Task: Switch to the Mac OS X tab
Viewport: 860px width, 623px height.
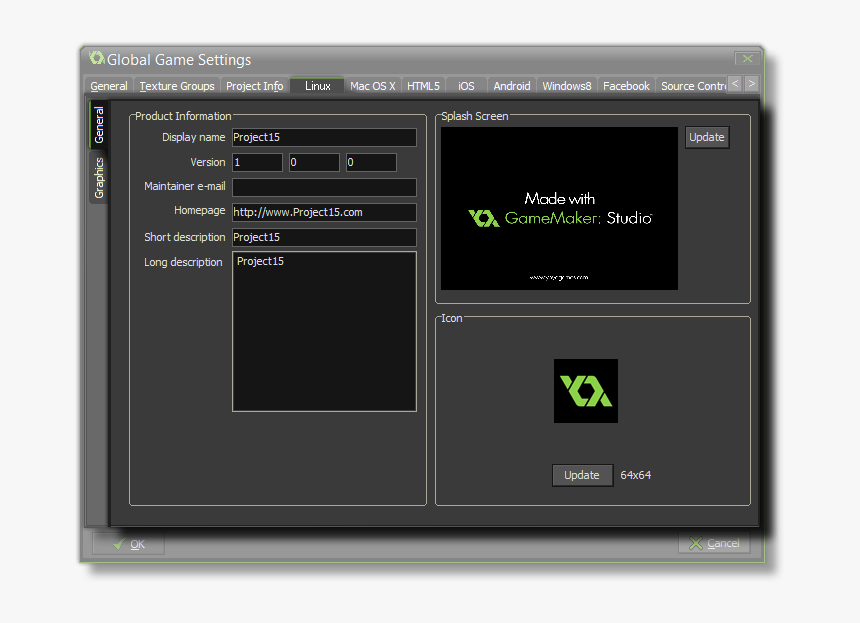Action: (372, 86)
